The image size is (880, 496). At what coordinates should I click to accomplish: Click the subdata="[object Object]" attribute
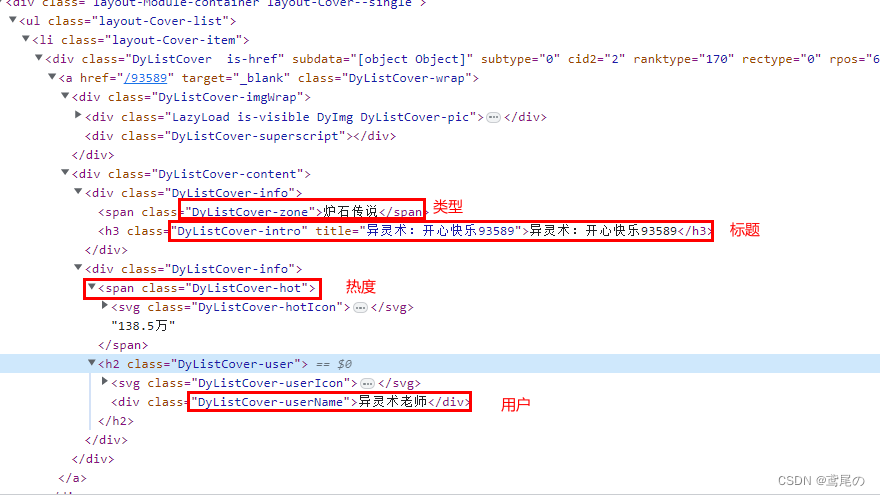pyautogui.click(x=383, y=59)
